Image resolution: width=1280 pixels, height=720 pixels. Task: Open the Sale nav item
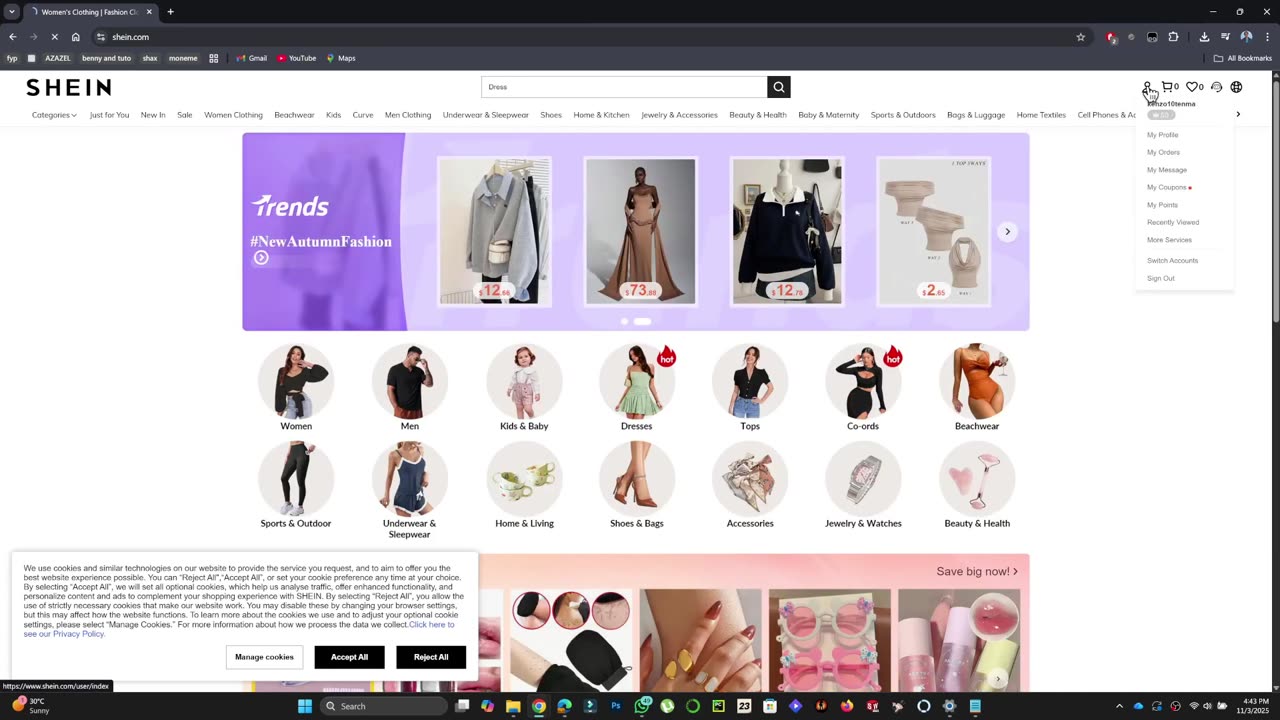(x=184, y=115)
